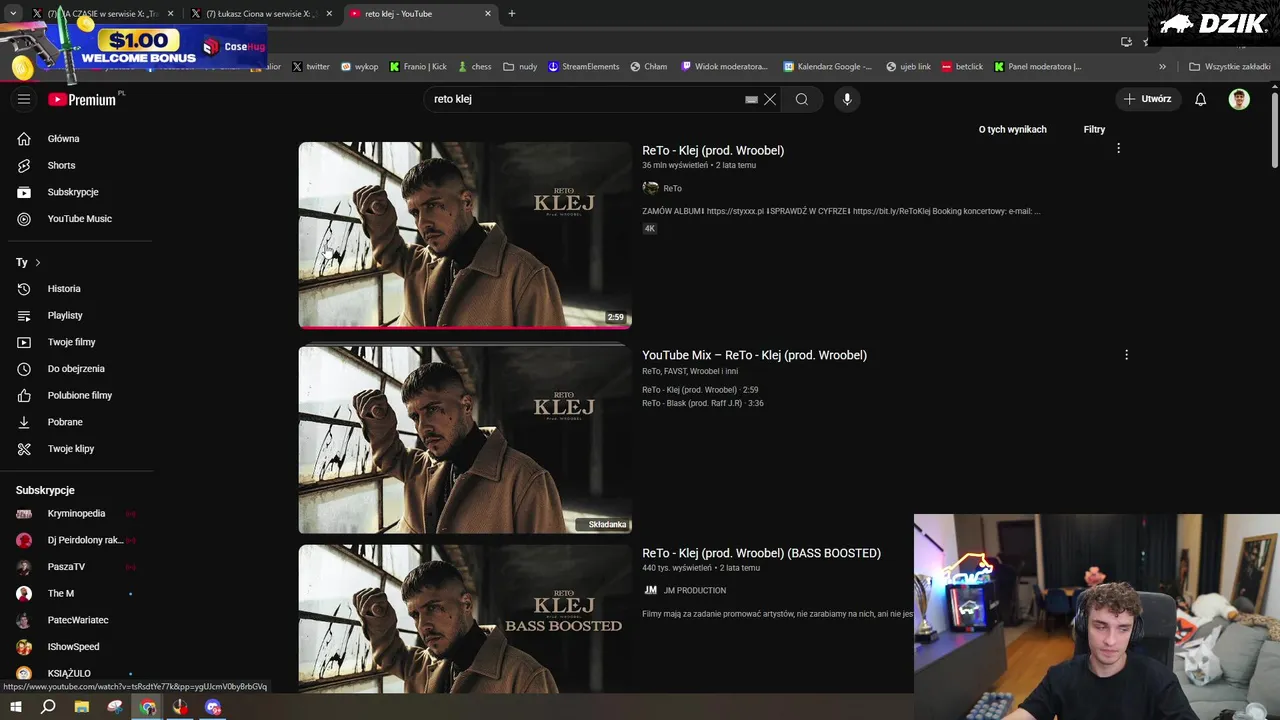Open O tych wynikach info
This screenshot has height=720, width=1280.
tap(1012, 129)
